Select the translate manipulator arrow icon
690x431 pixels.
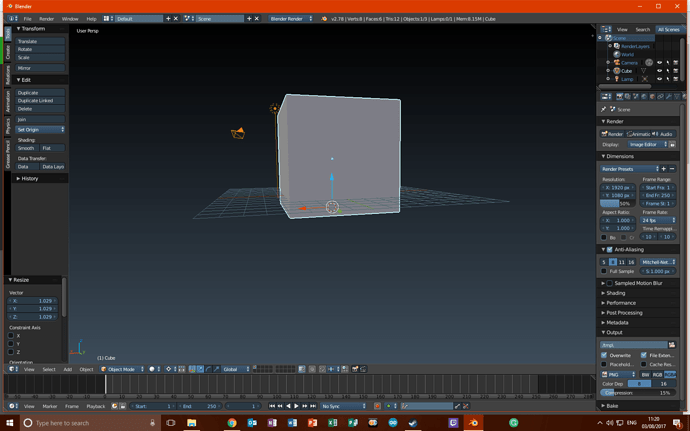point(200,369)
